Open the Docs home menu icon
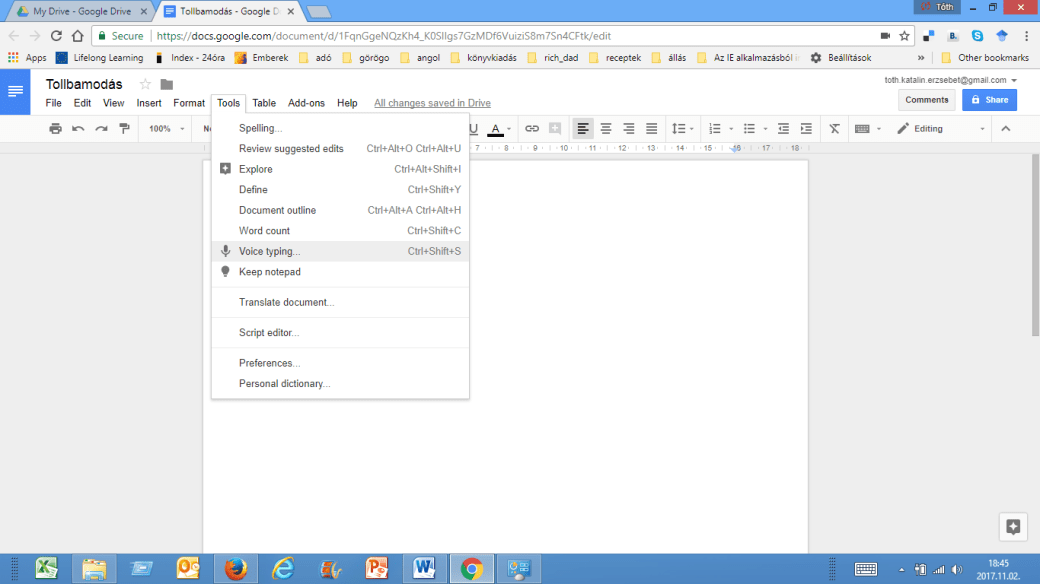The height and width of the screenshot is (584, 1040). click(15, 92)
